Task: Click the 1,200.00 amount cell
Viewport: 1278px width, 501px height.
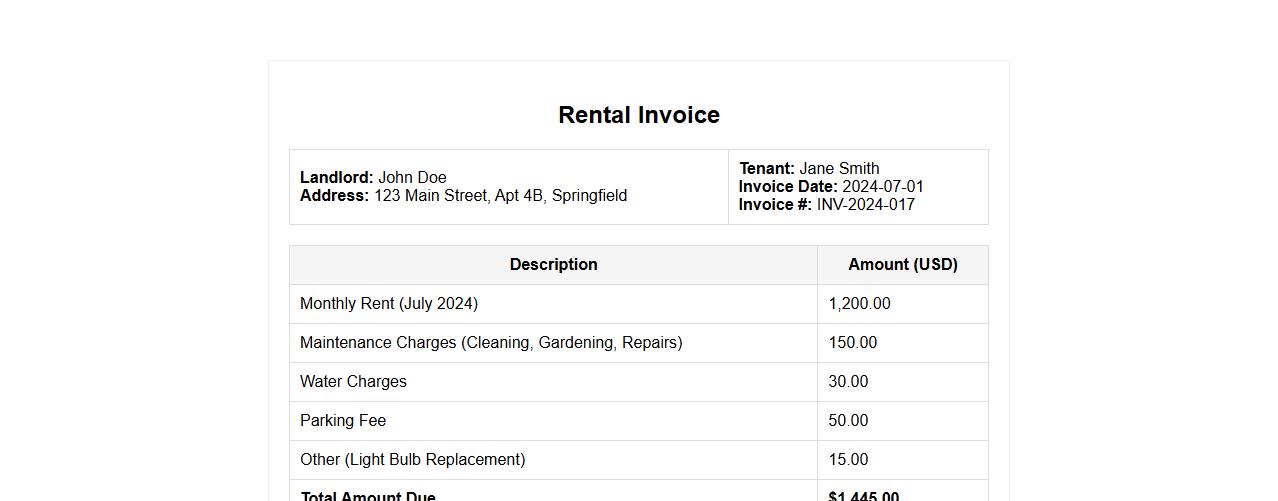Action: (903, 304)
